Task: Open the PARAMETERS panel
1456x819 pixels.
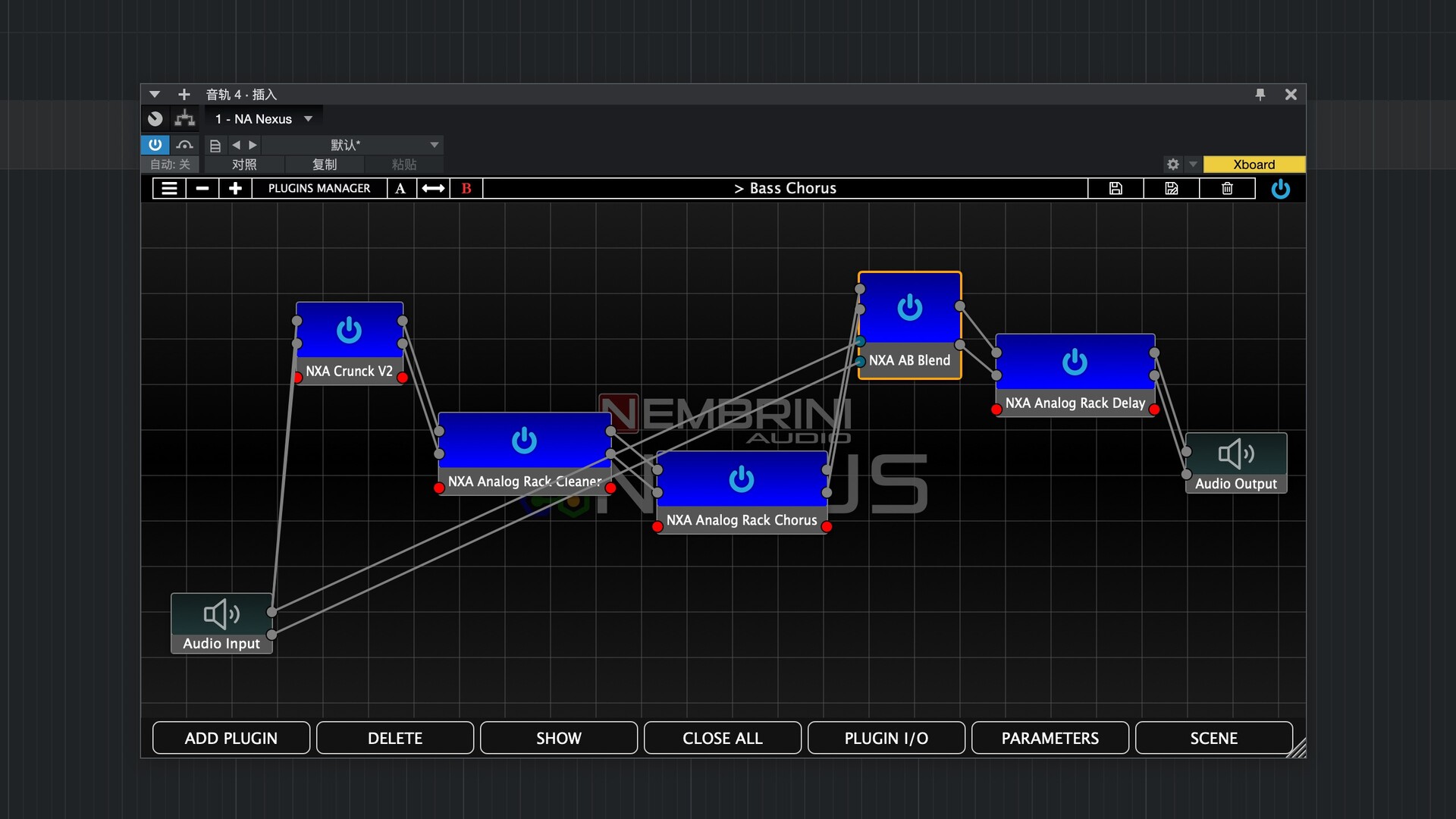Action: 1050,738
